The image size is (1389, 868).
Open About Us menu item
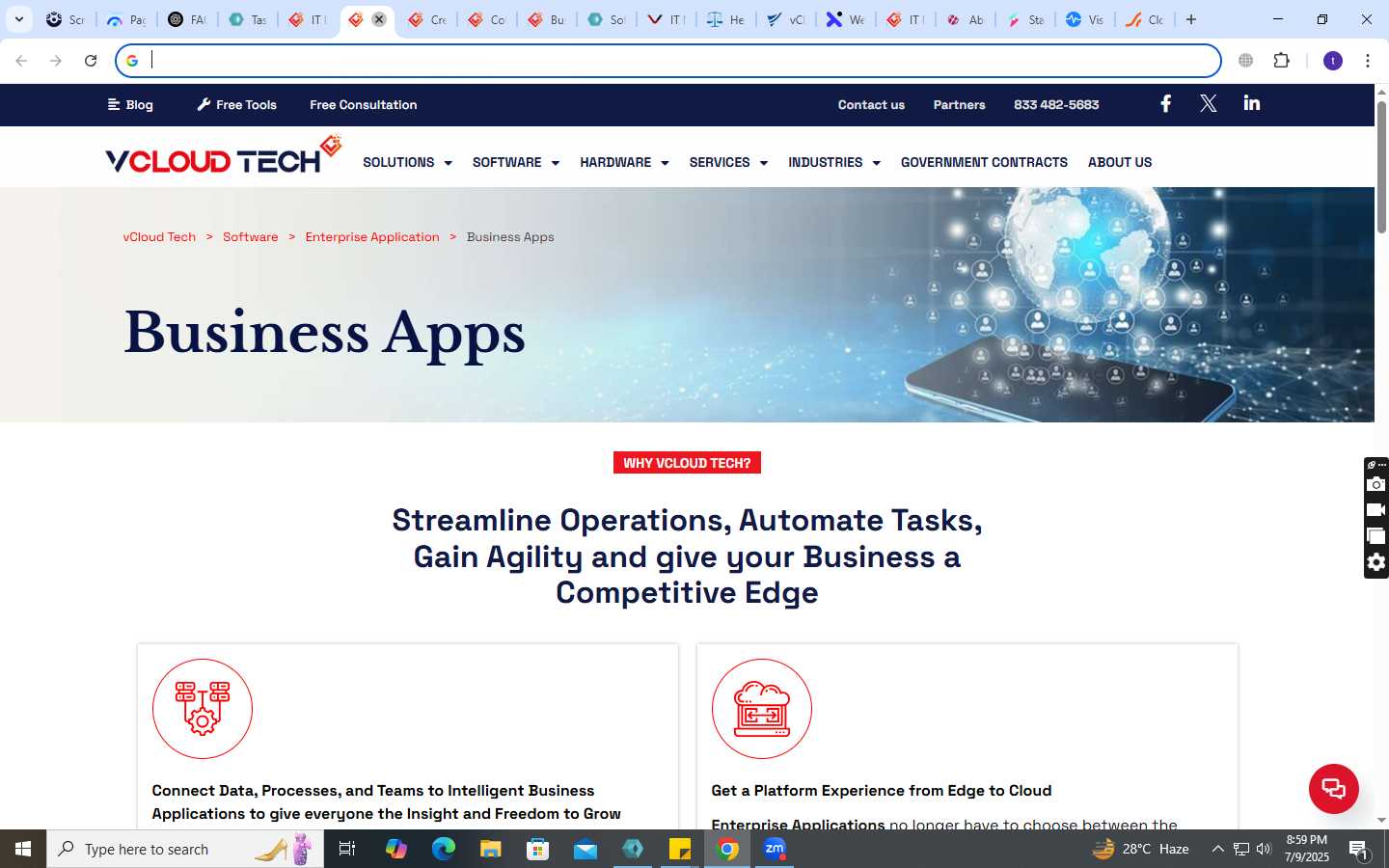[1120, 162]
